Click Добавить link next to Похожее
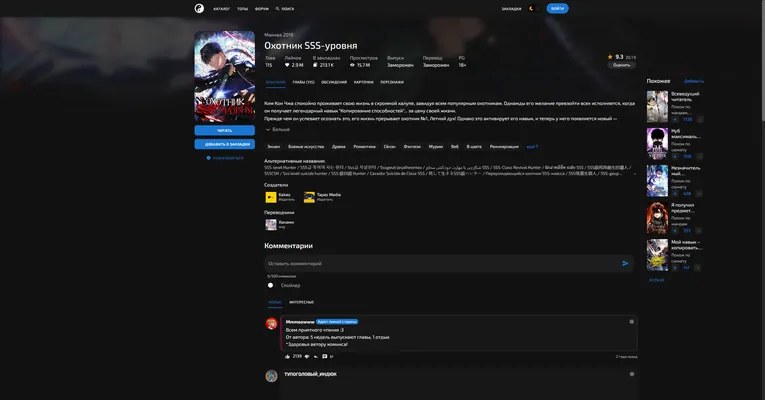The image size is (765, 400). (694, 81)
